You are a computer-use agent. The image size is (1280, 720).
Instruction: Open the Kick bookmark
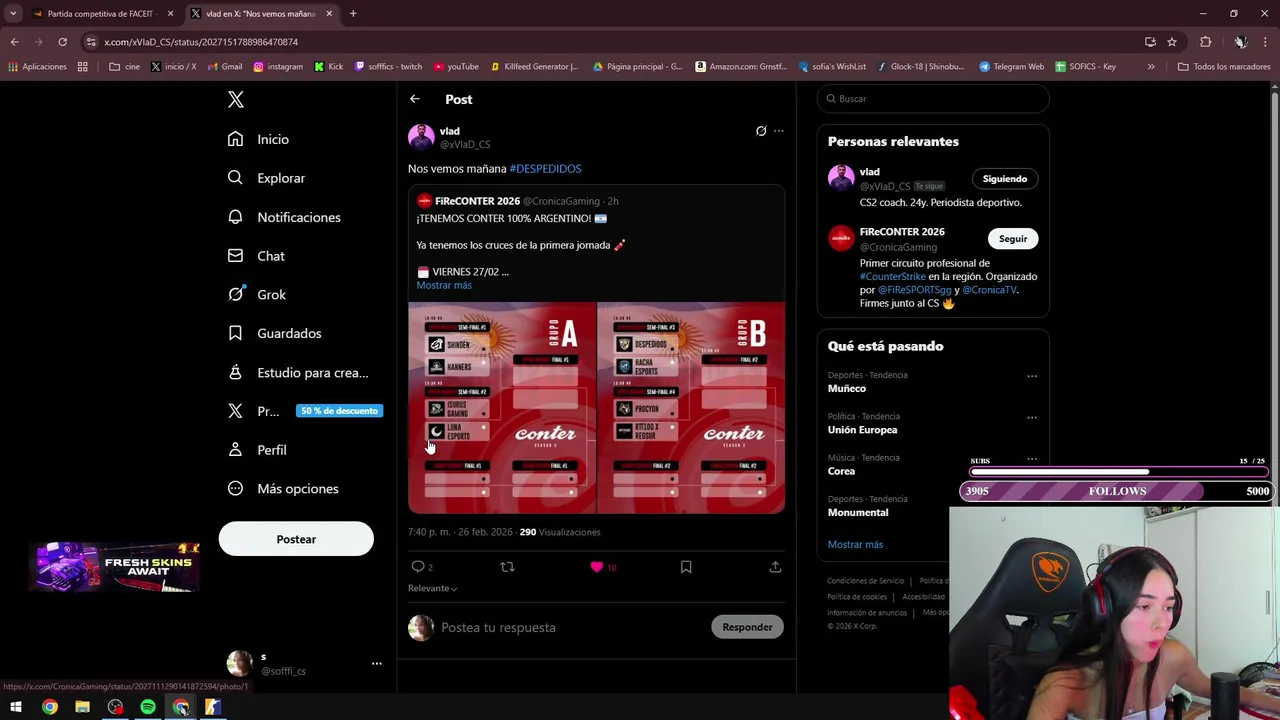pyautogui.click(x=328, y=67)
